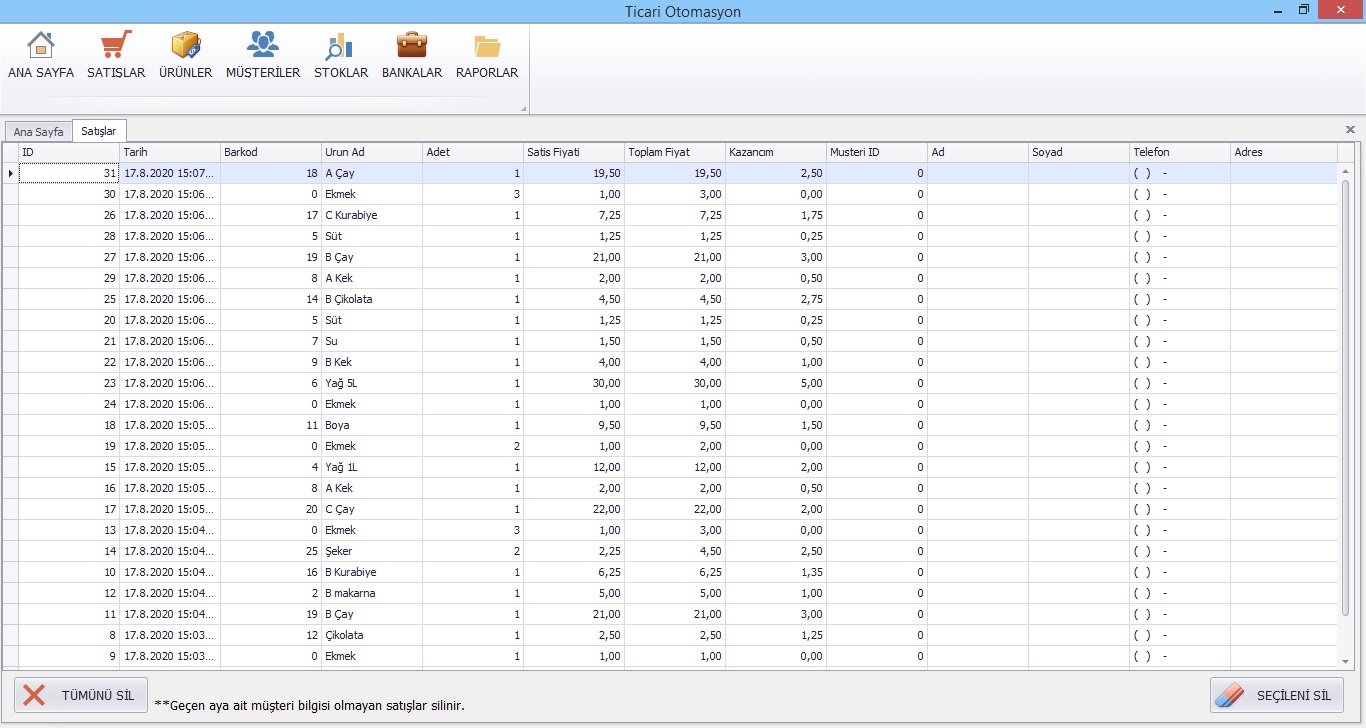Select the 'Su' product cell
This screenshot has height=728, width=1366.
coord(371,341)
